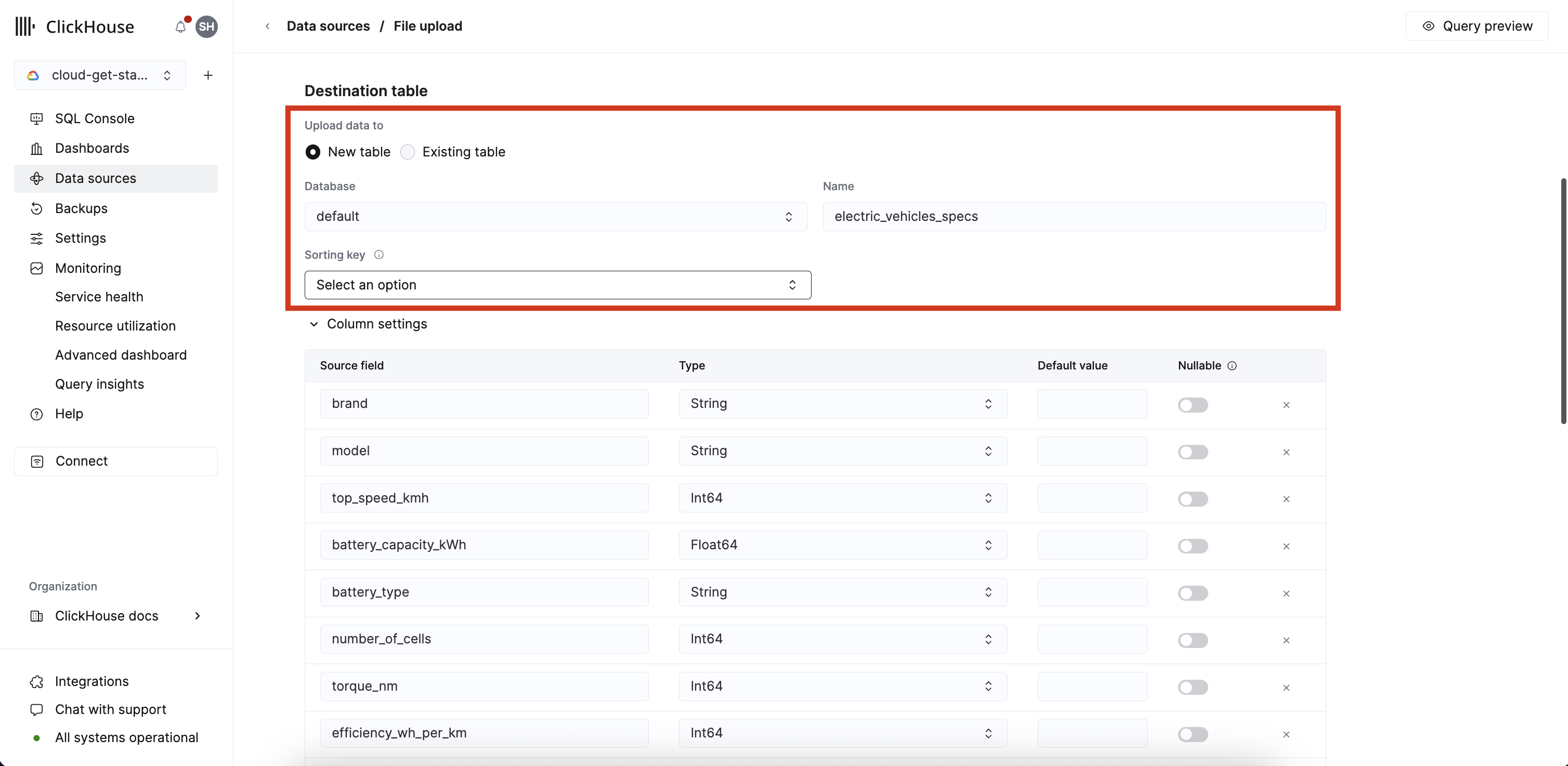Remove the torque_nm column row
The width and height of the screenshot is (1568, 766).
point(1286,688)
